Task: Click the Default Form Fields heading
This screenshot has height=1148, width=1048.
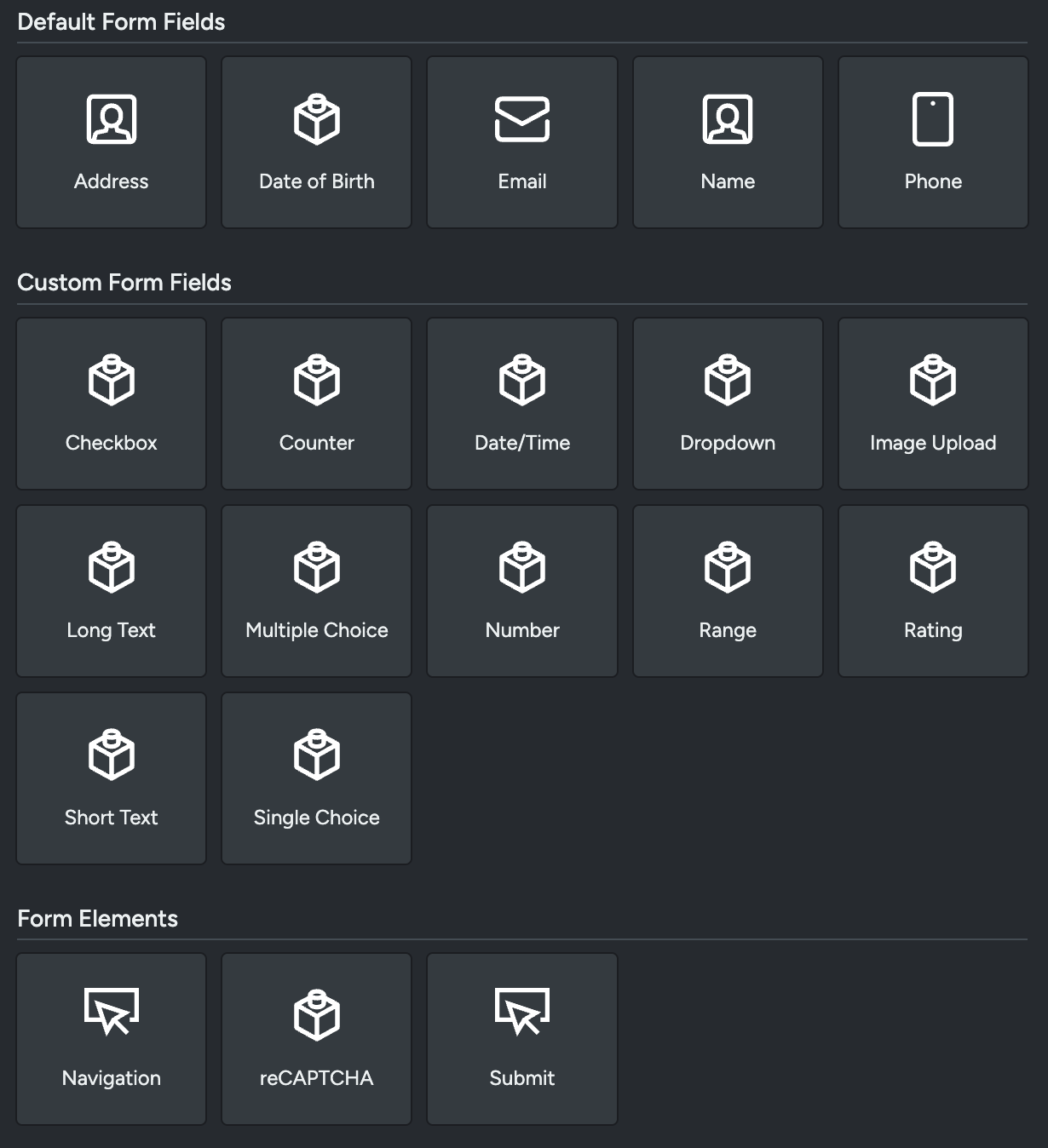Action: (x=121, y=22)
